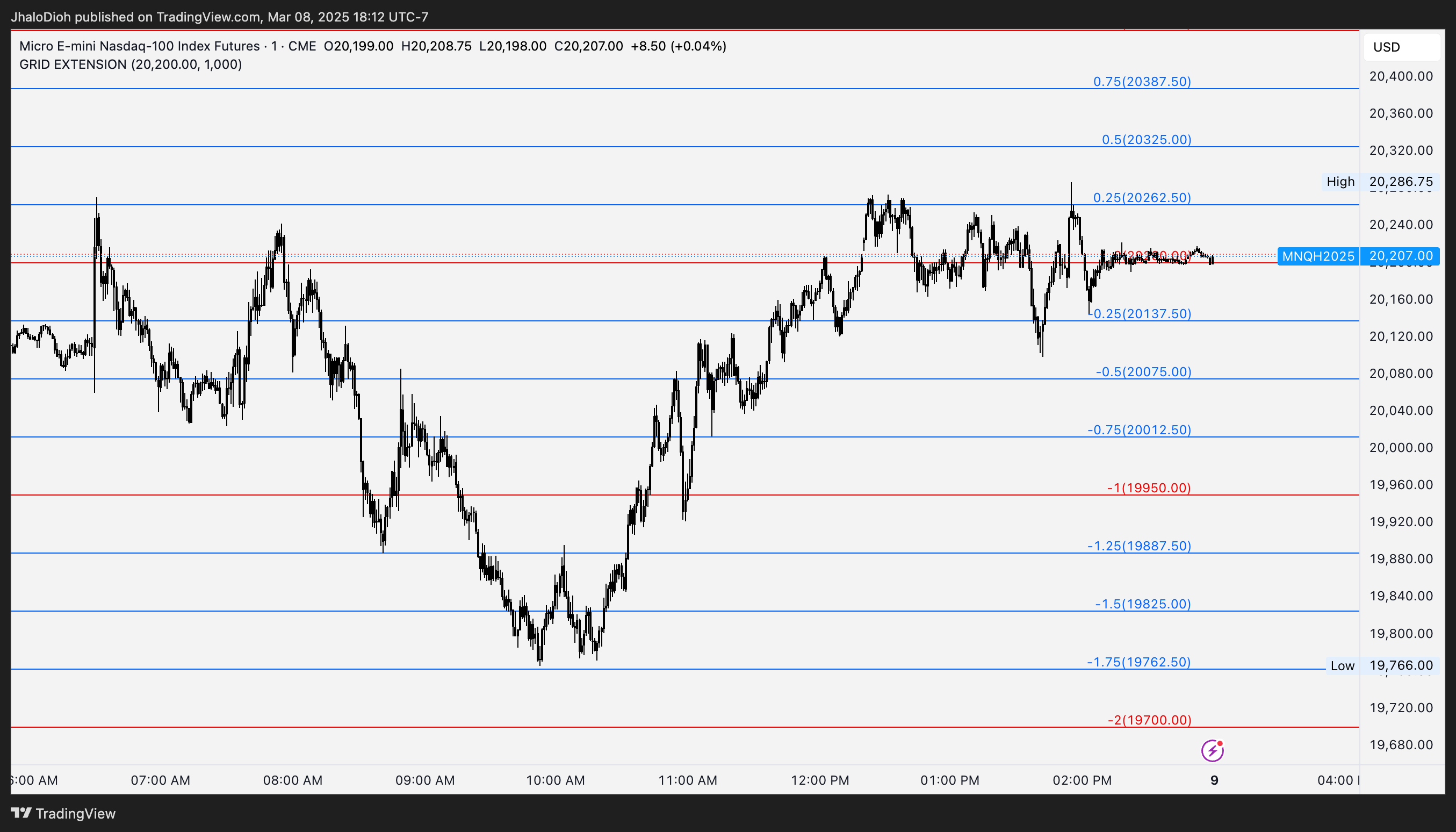This screenshot has height=832, width=1456.
Task: Click the H20,208.75 high value
Action: click(436, 46)
